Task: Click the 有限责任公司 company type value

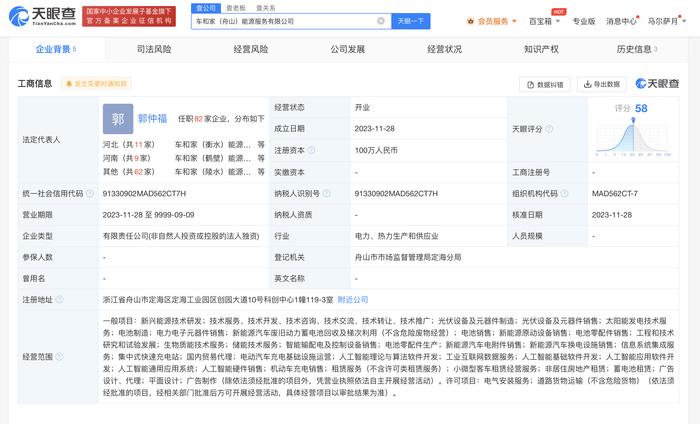Action: [x=181, y=236]
